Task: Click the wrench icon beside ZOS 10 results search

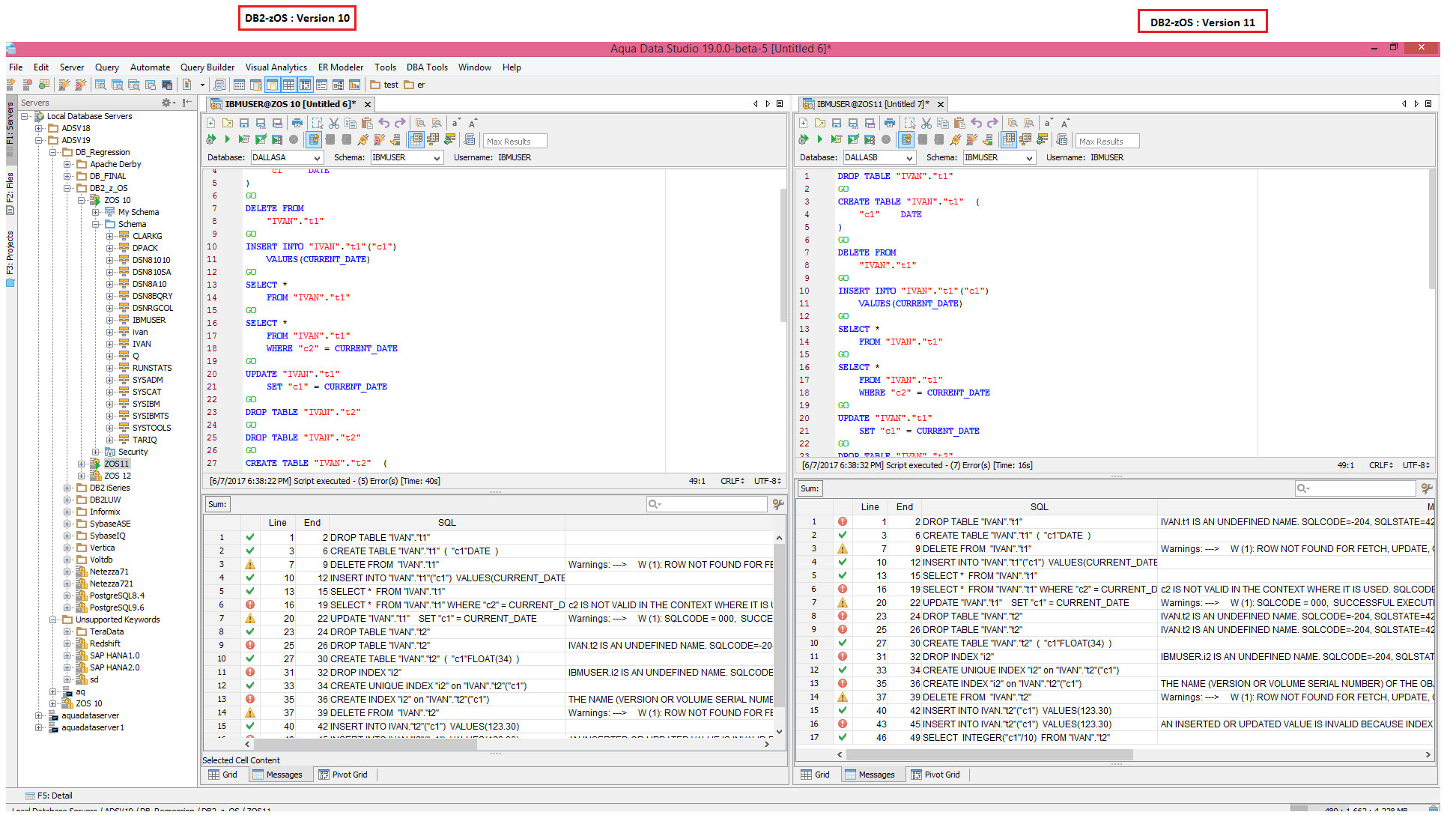Action: pos(778,504)
